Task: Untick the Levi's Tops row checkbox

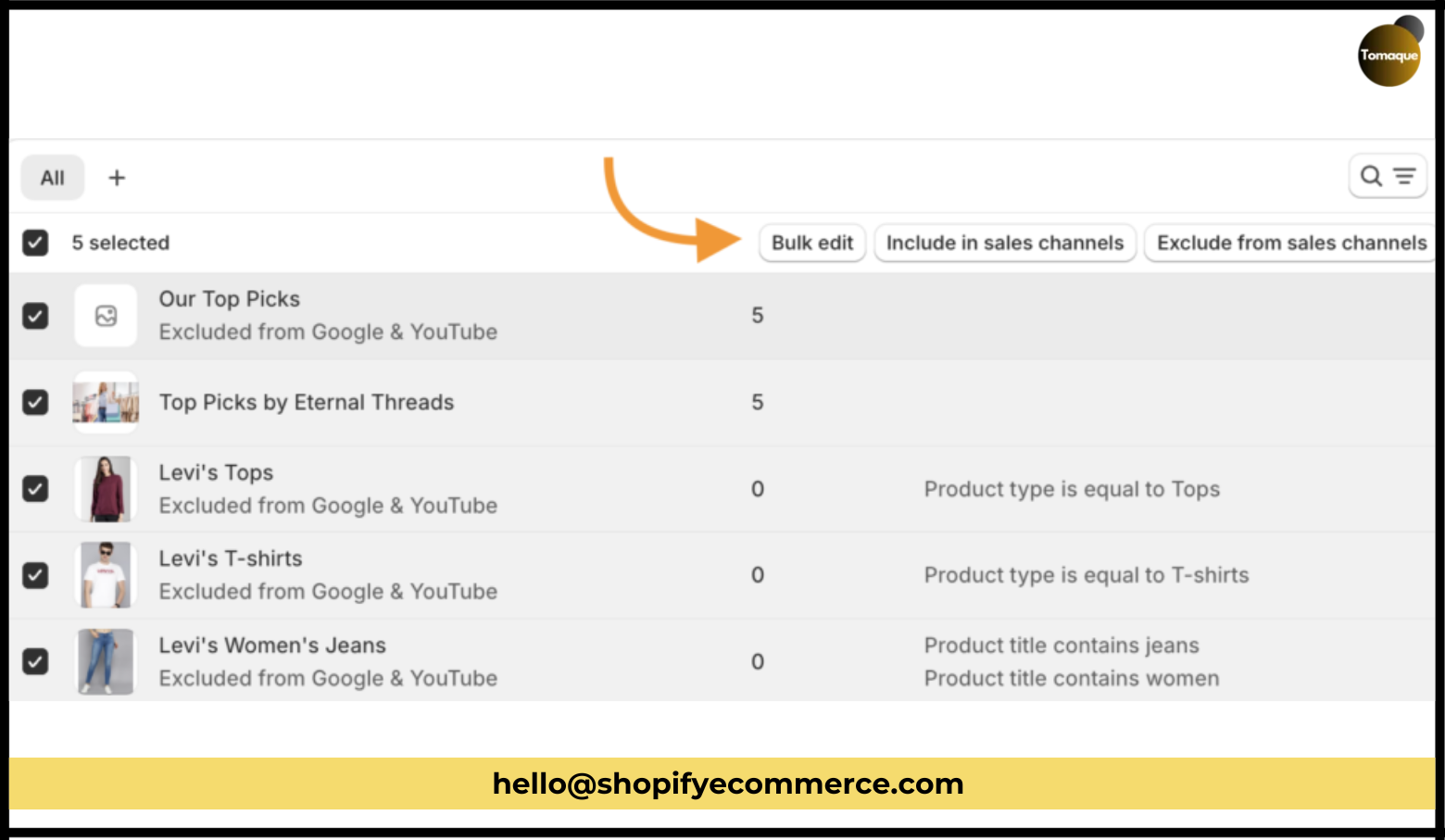Action: pyautogui.click(x=35, y=489)
